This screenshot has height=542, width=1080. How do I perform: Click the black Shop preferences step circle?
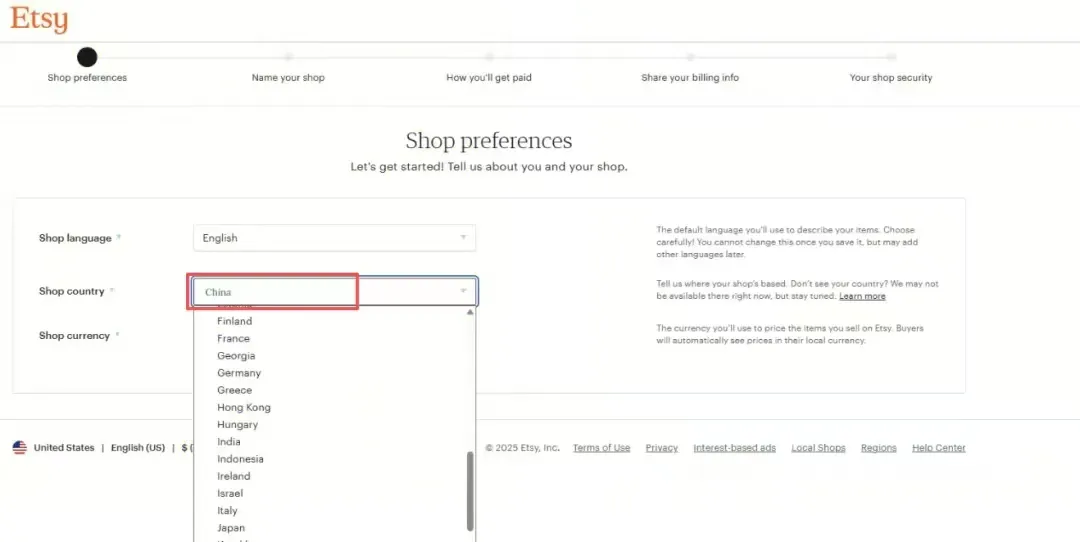[87, 57]
